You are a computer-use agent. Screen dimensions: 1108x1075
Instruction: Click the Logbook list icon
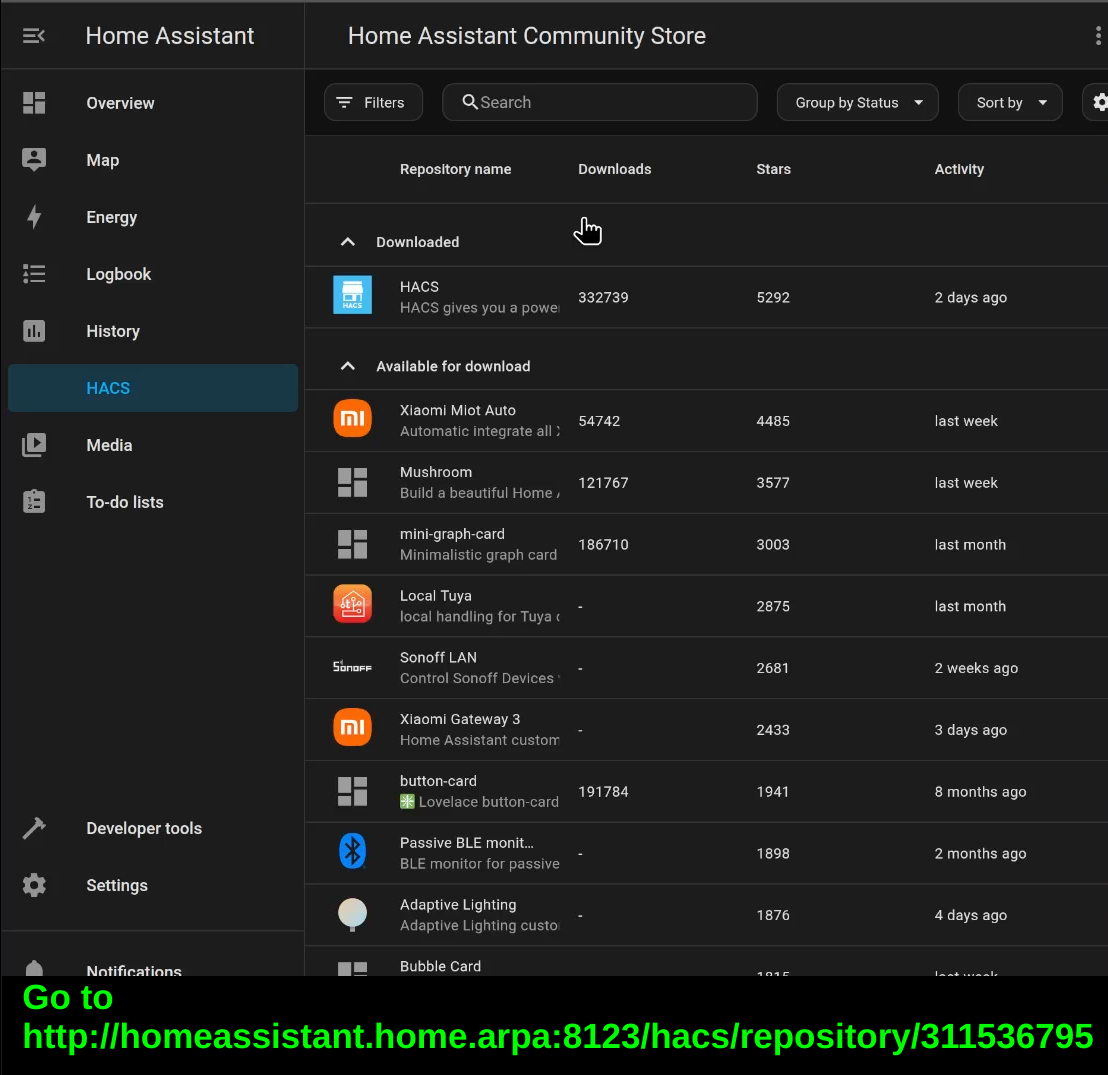click(x=34, y=274)
